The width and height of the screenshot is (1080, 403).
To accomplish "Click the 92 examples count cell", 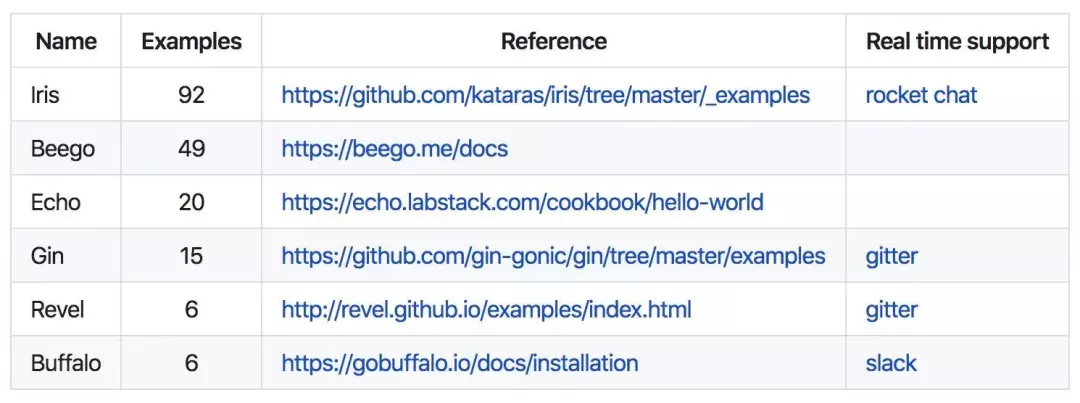I will pyautogui.click(x=191, y=94).
